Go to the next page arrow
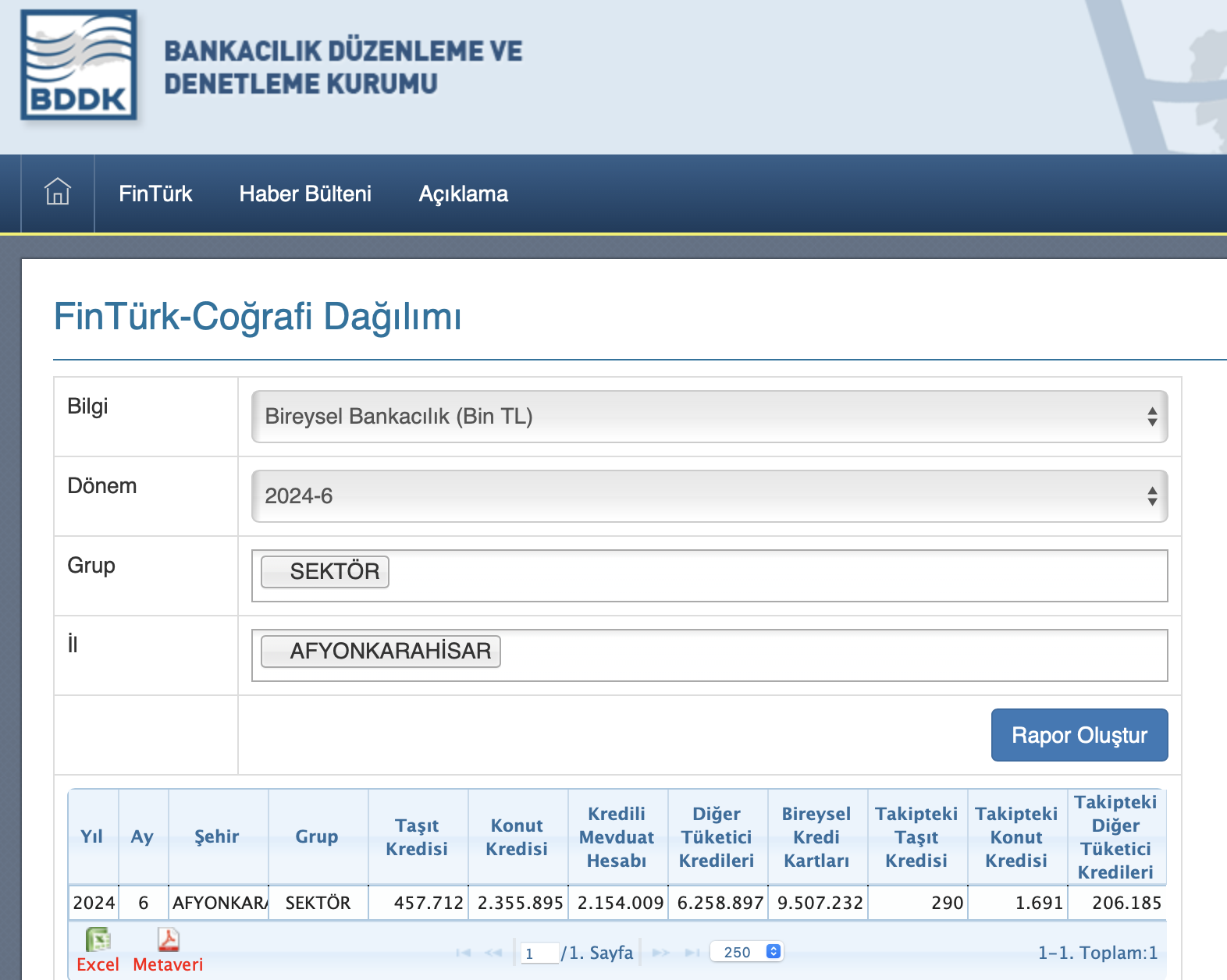This screenshot has height=980, width=1227. point(660,953)
